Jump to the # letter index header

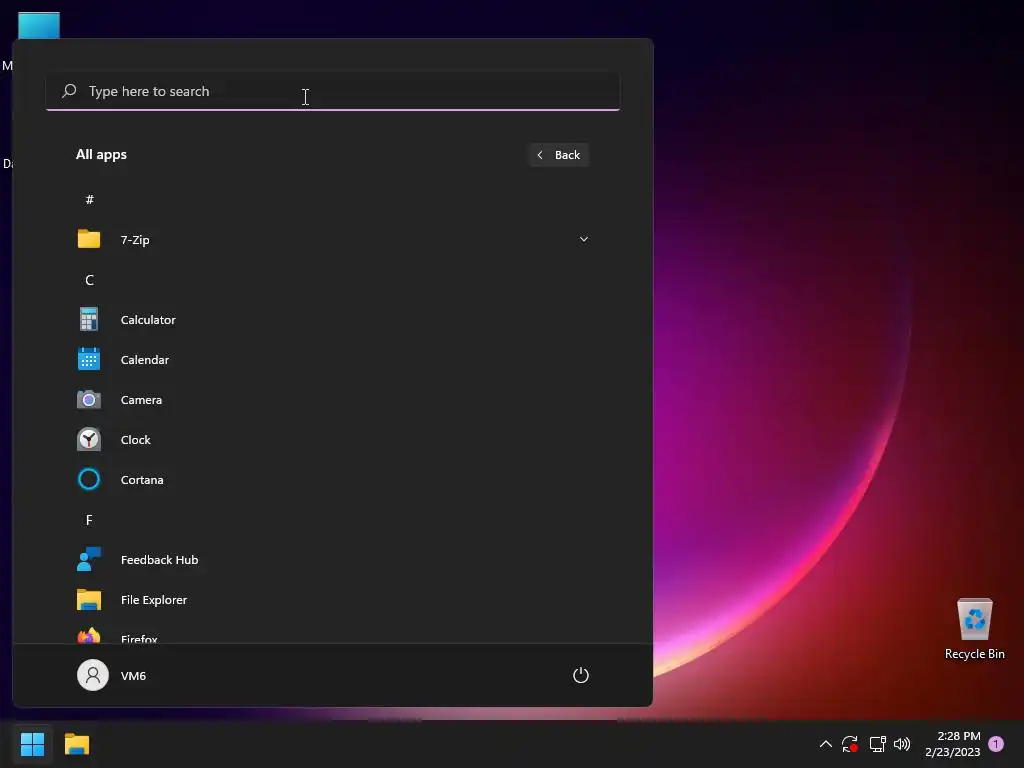tap(89, 199)
